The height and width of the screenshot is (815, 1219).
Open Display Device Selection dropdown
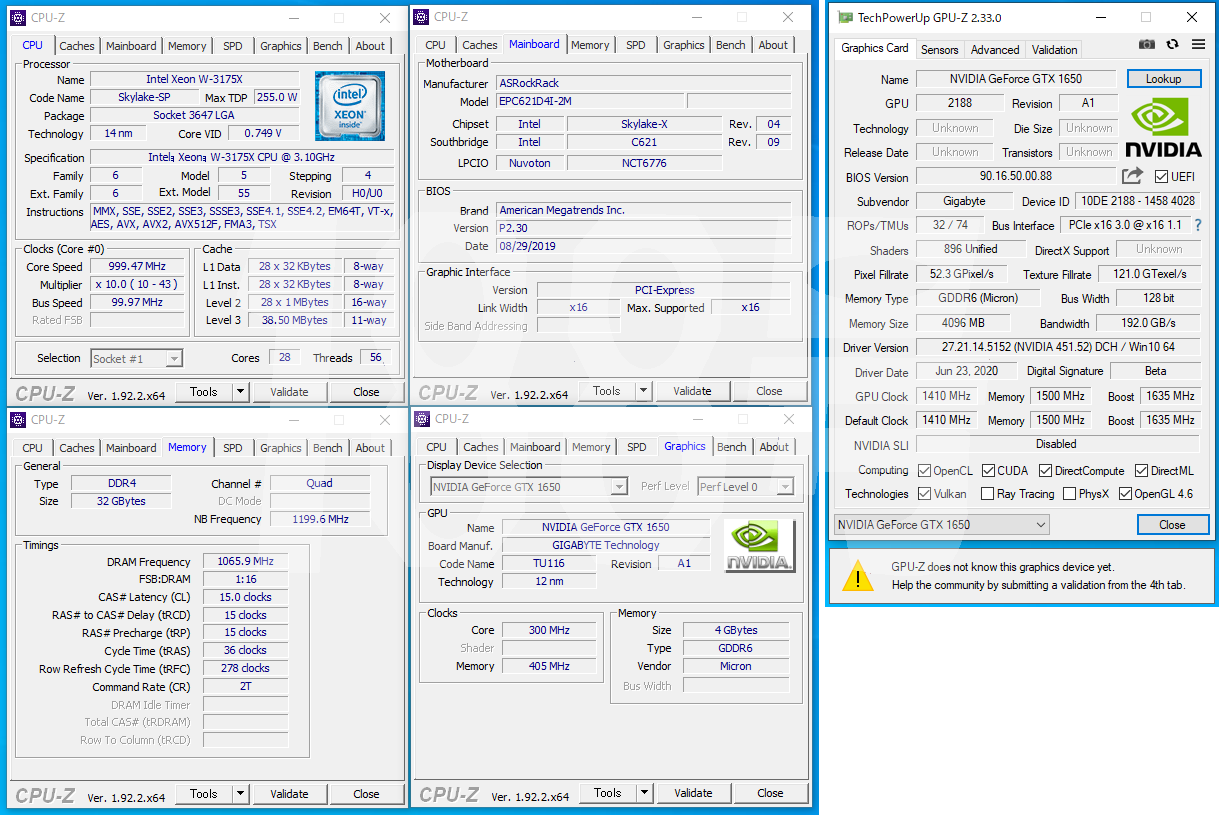tap(528, 487)
